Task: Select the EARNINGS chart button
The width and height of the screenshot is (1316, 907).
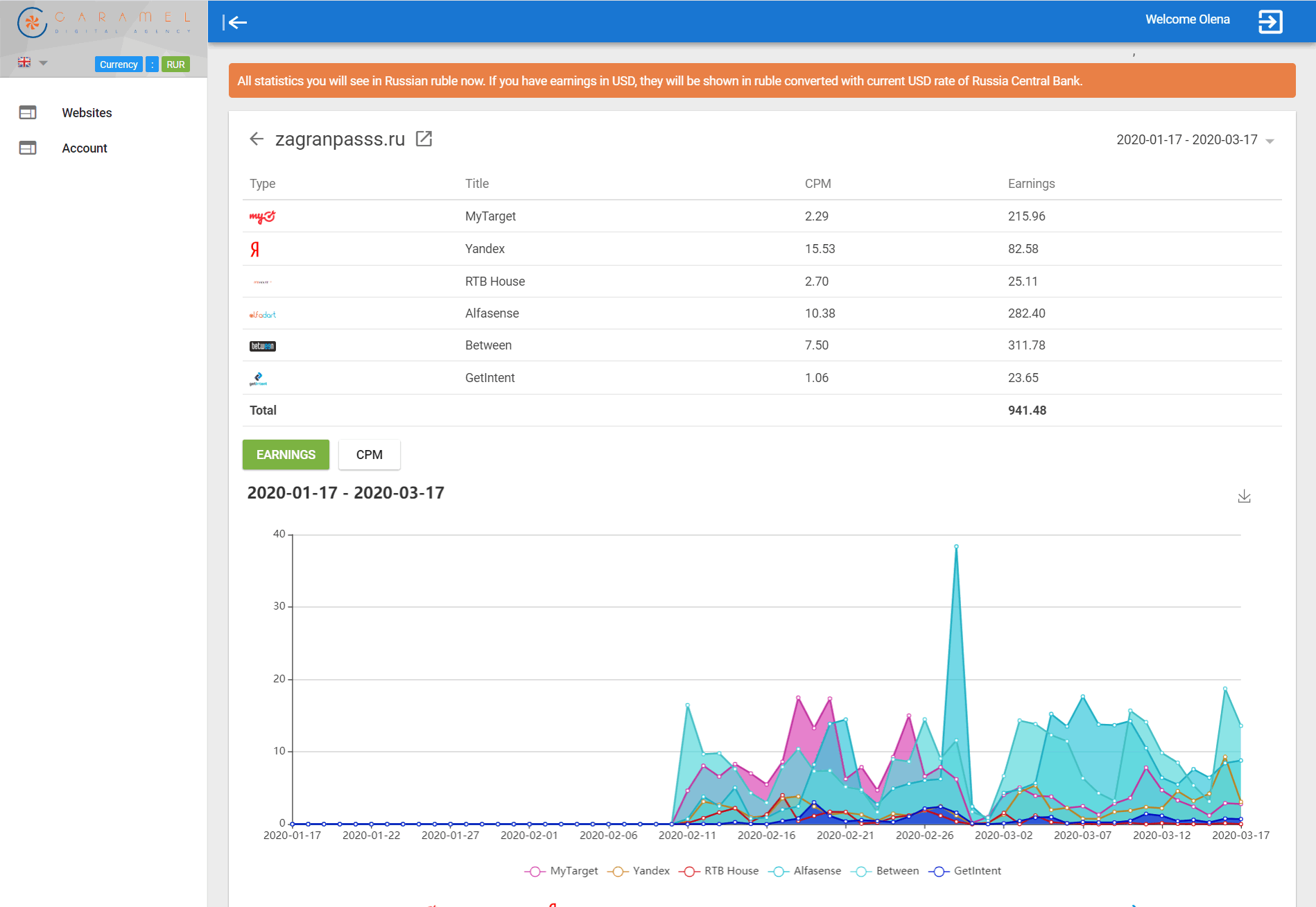Action: [286, 455]
